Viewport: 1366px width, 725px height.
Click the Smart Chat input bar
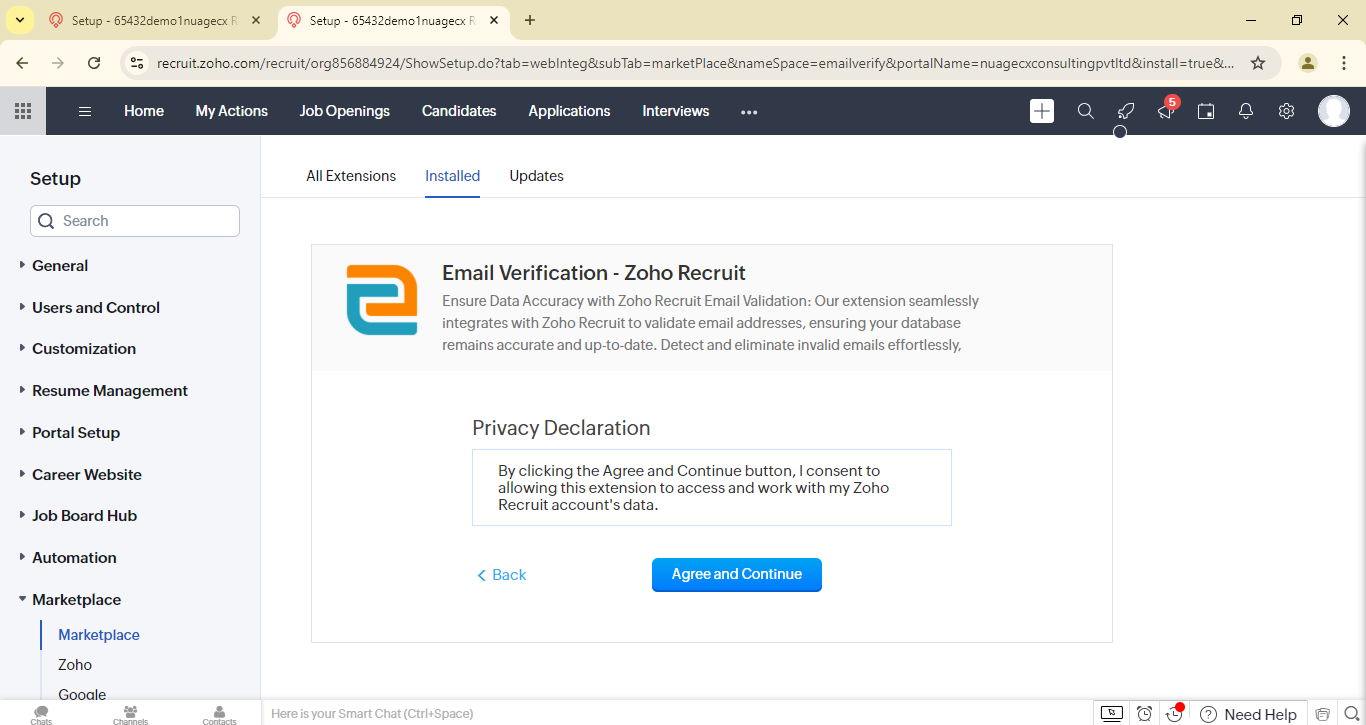point(675,714)
